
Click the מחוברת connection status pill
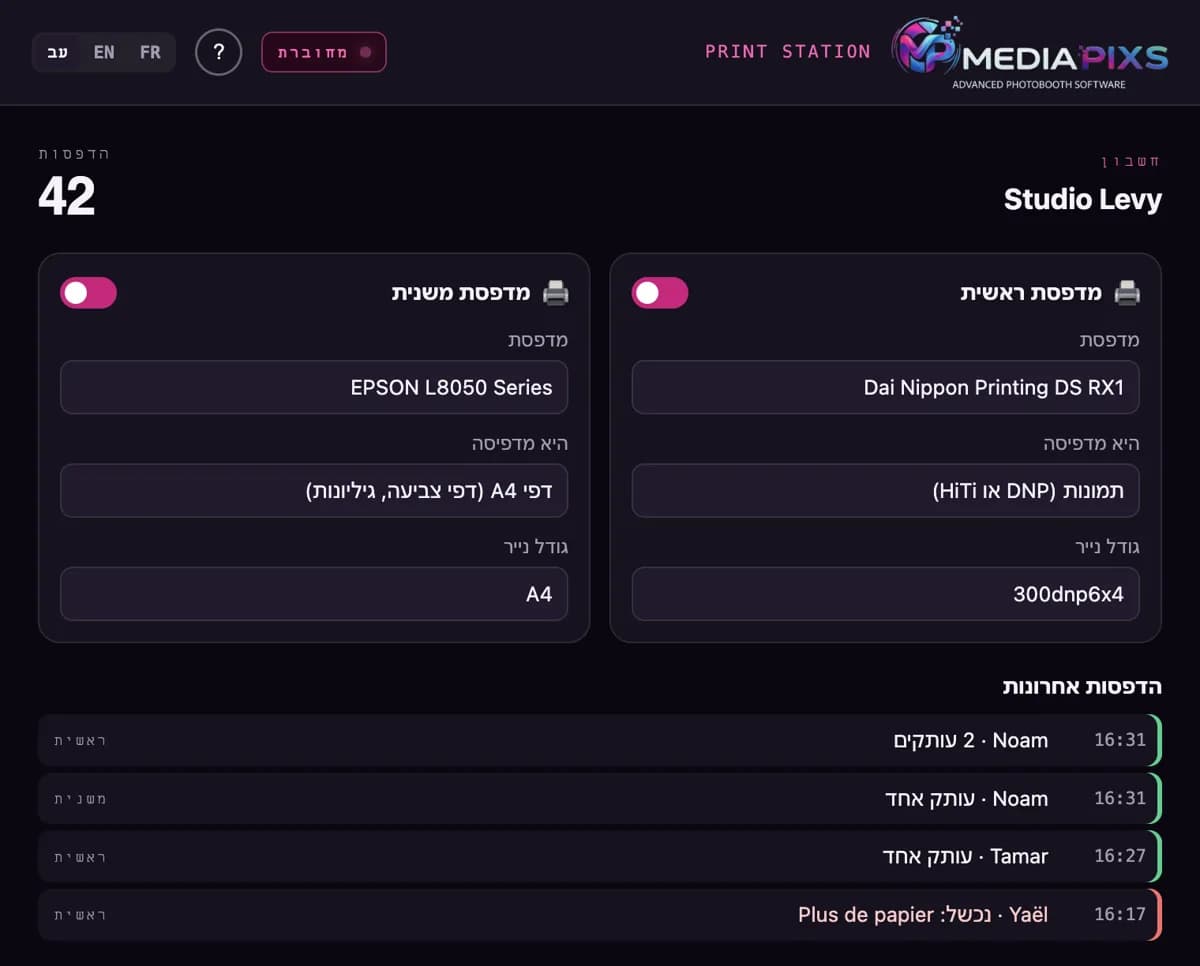pos(324,52)
